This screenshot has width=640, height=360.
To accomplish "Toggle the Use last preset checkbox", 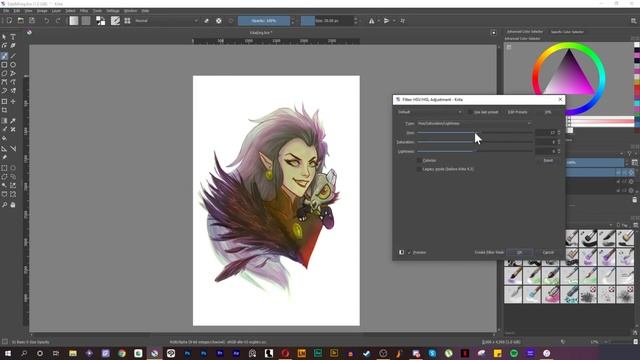I will pos(471,112).
